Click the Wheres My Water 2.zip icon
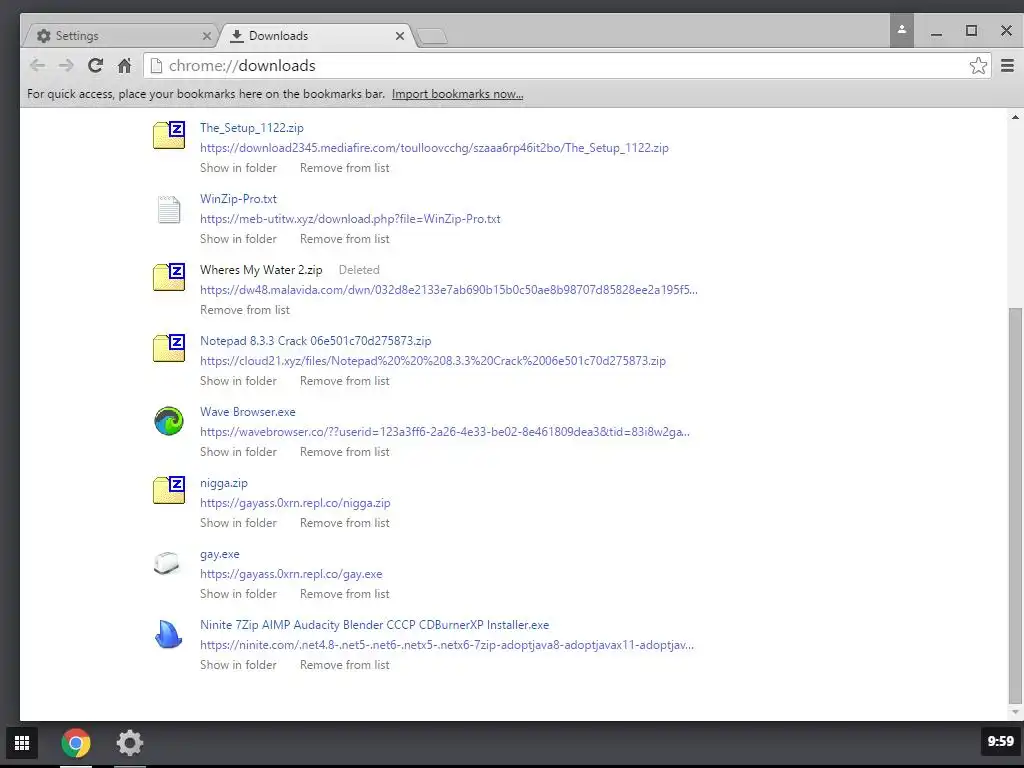 pos(169,277)
